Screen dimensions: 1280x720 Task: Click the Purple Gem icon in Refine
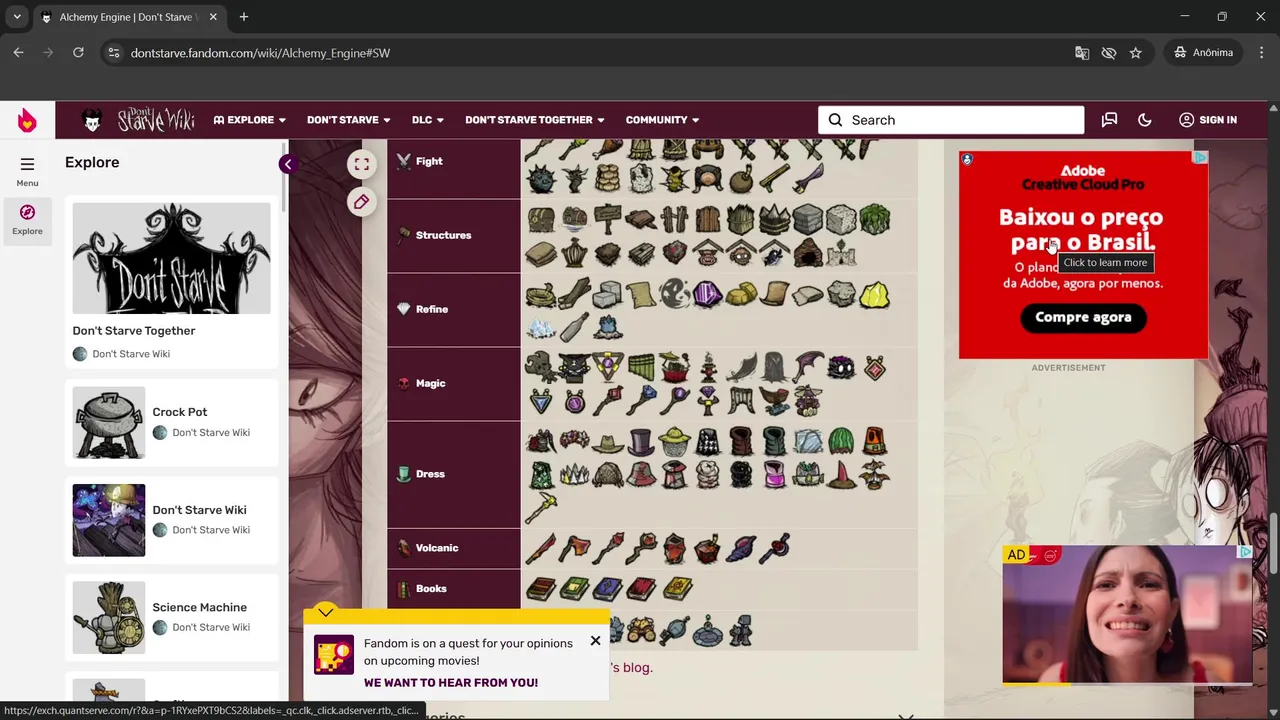(707, 294)
